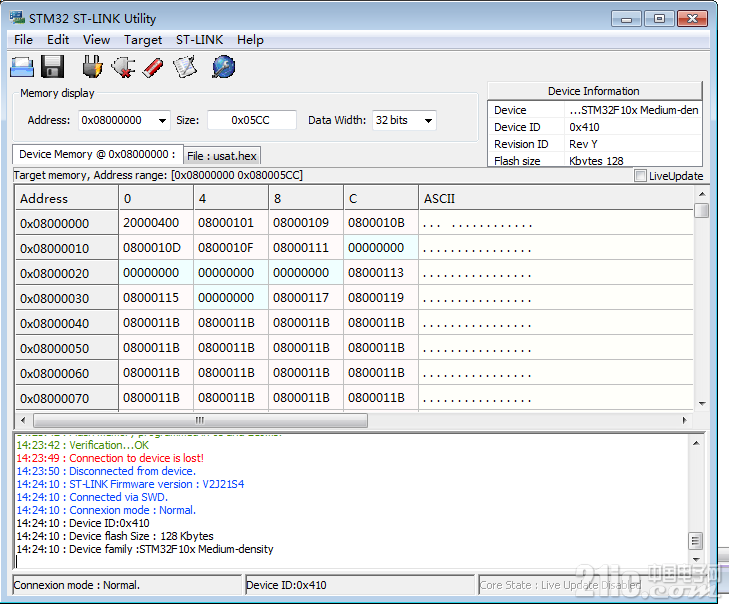This screenshot has height=607, width=729.
Task: Open Program & Verify toolbar icon
Action: [185, 67]
